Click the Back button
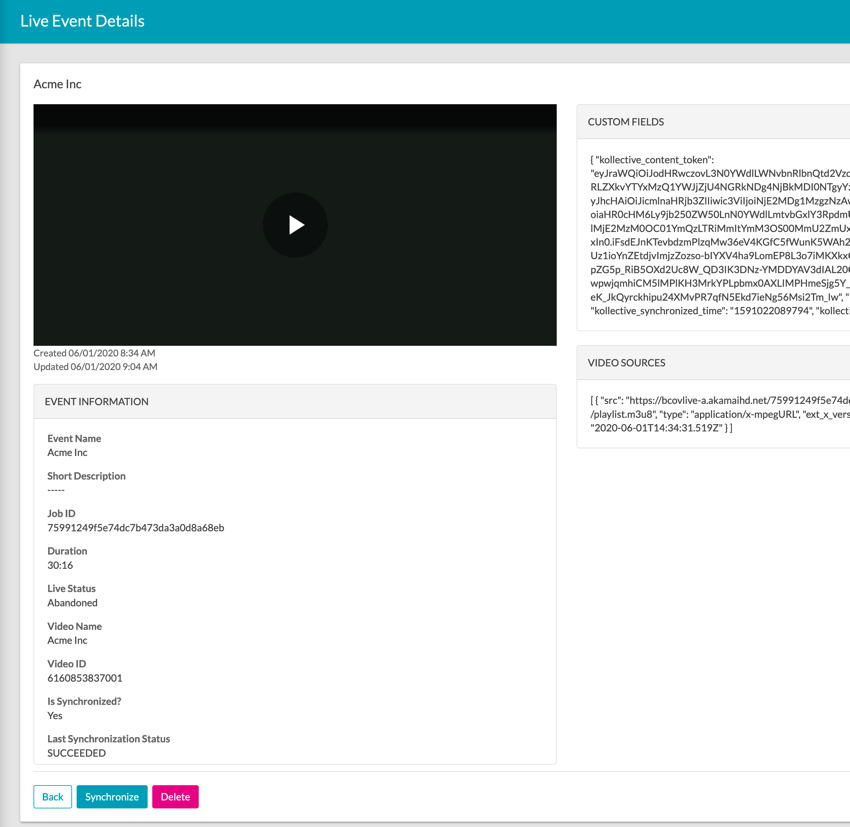 [52, 797]
